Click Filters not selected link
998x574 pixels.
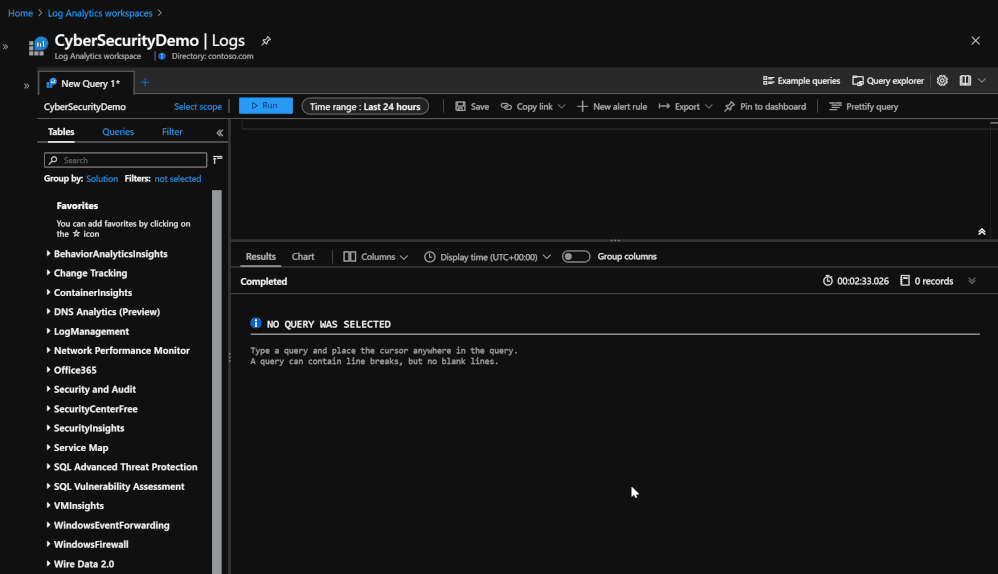tap(178, 179)
